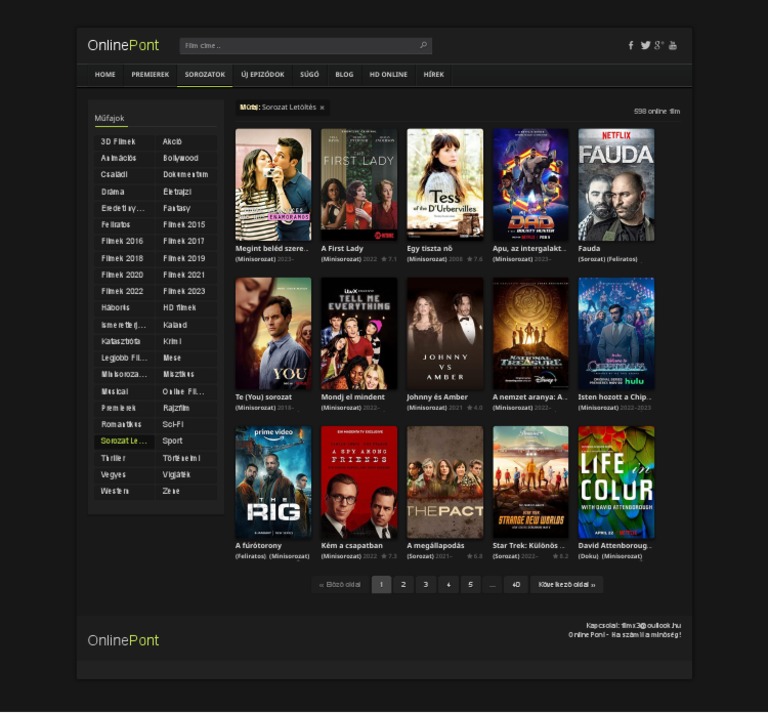Open the First Lady poster
Image resolution: width=768 pixels, height=713 pixels.
point(359,185)
